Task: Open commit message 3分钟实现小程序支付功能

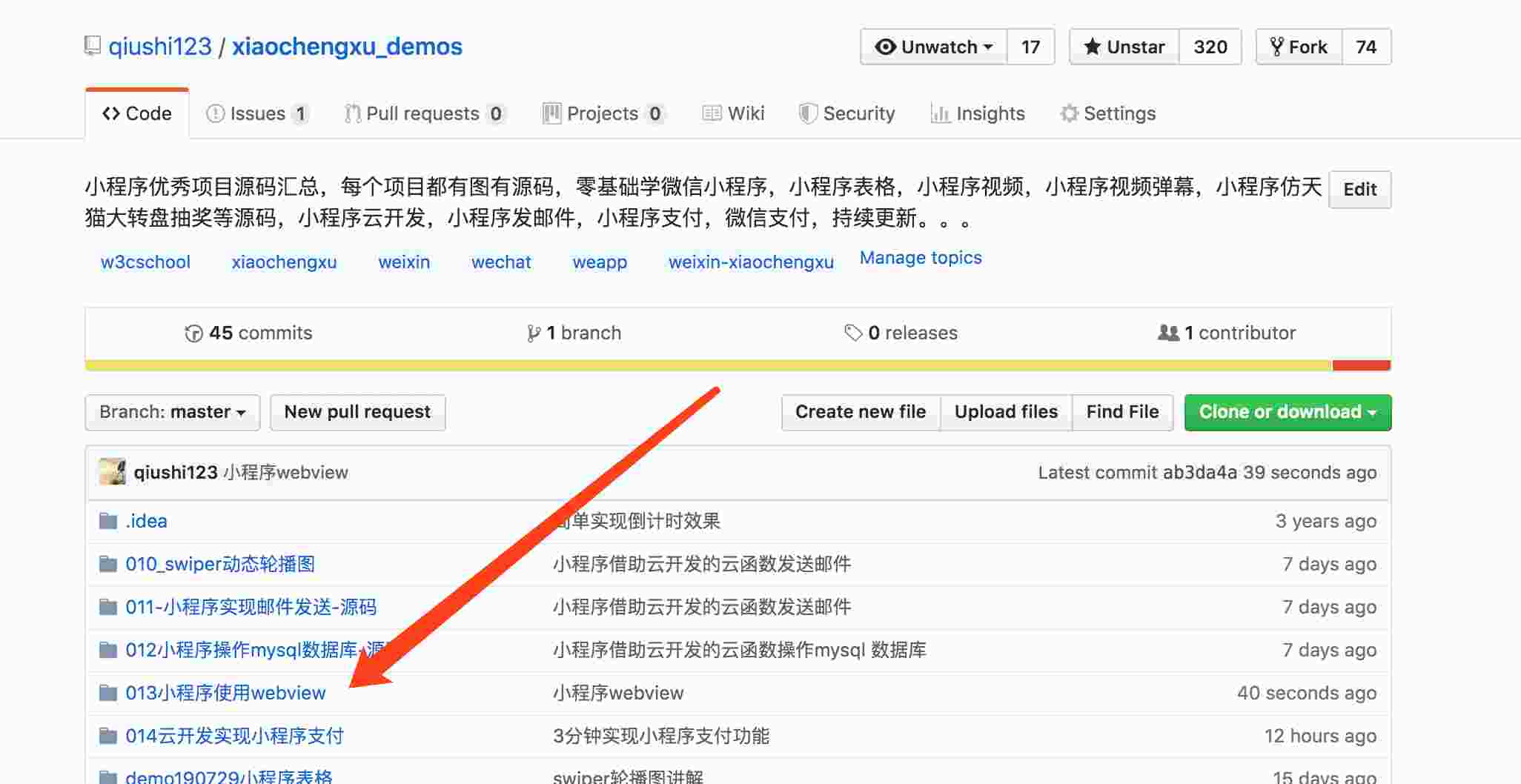Action: tap(661, 736)
